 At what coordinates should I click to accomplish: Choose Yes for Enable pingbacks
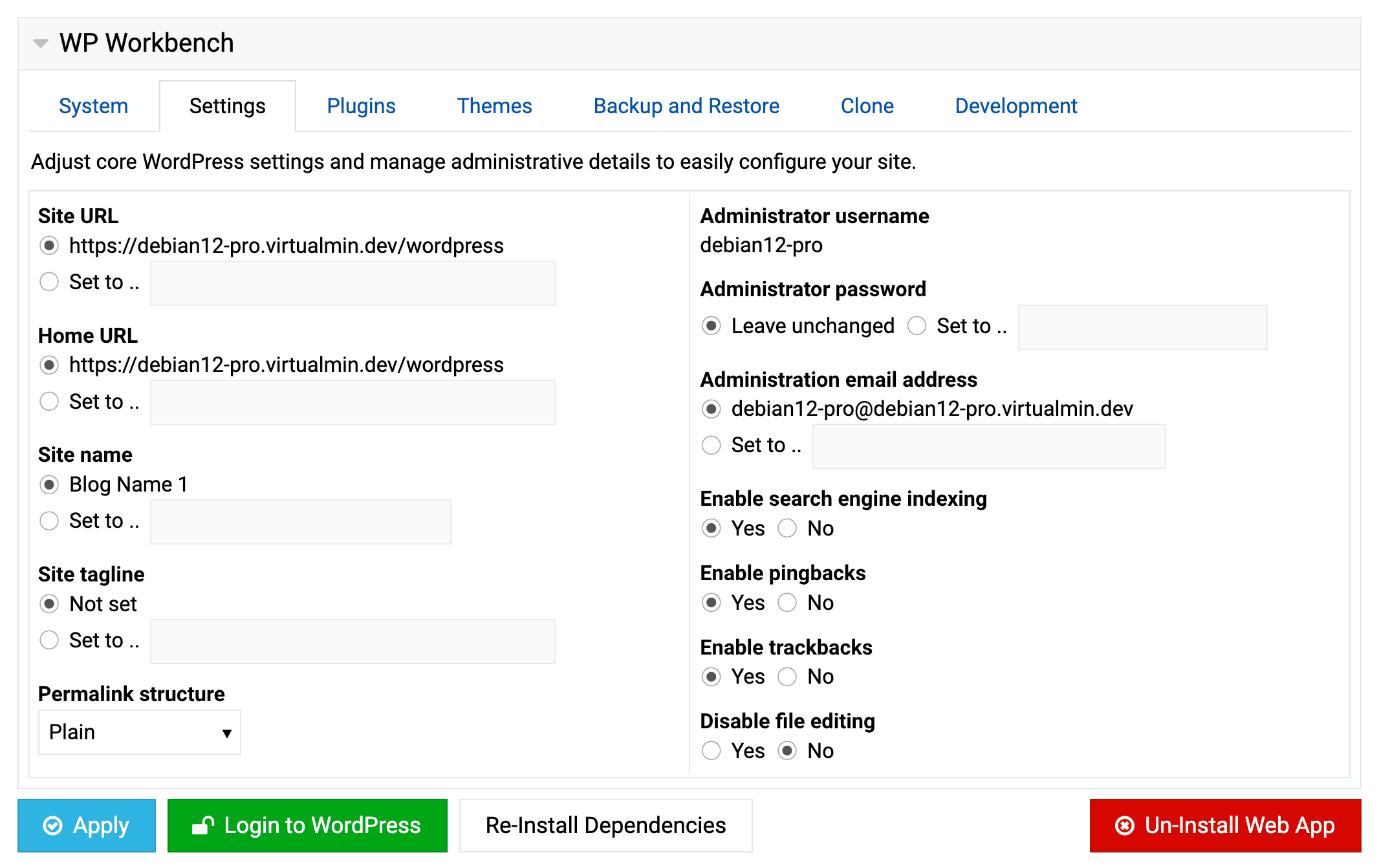[711, 603]
